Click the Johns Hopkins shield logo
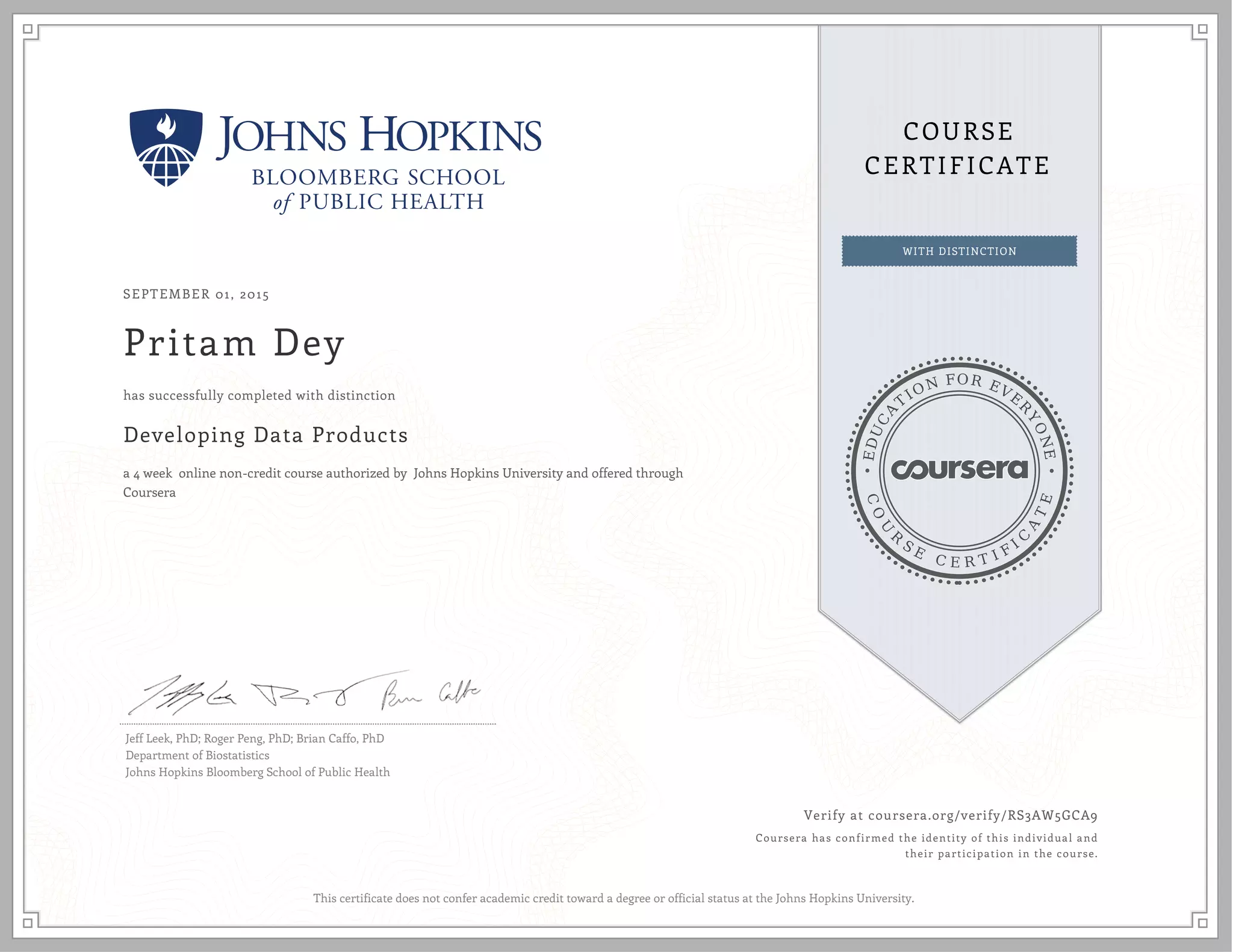The image size is (1233, 952). (166, 147)
